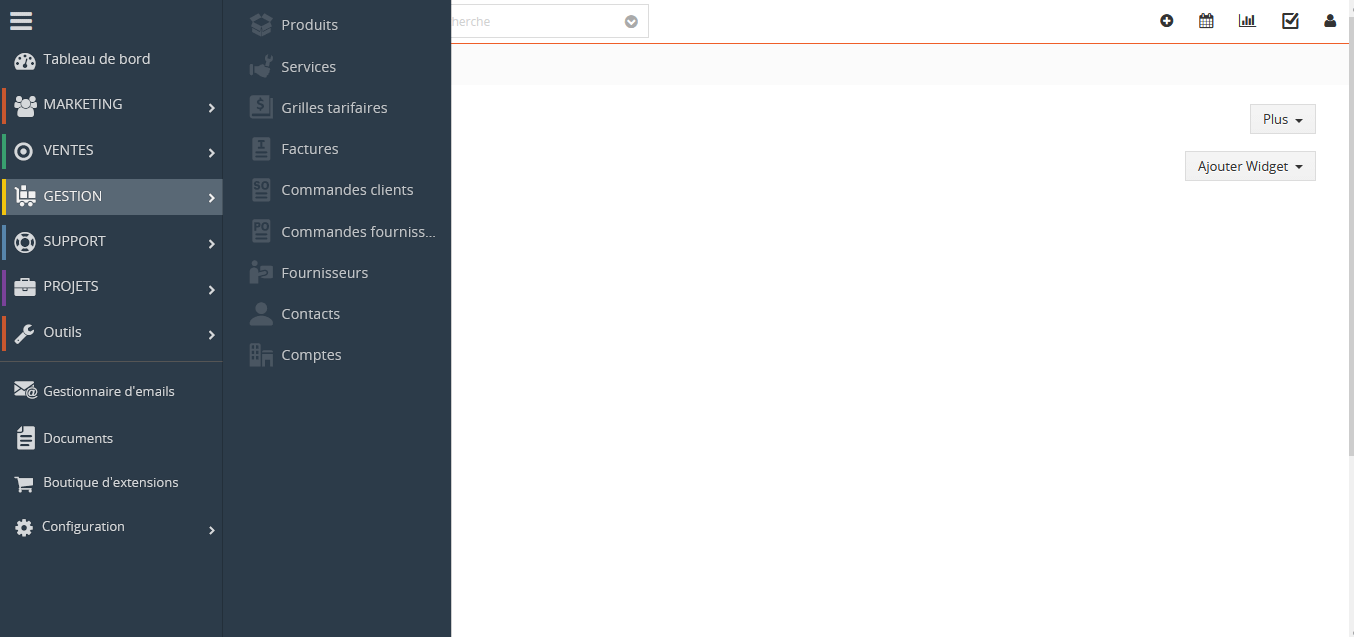Screen dimensions: 1354x637
Task: Open the Plus dropdown
Action: coord(1282,118)
